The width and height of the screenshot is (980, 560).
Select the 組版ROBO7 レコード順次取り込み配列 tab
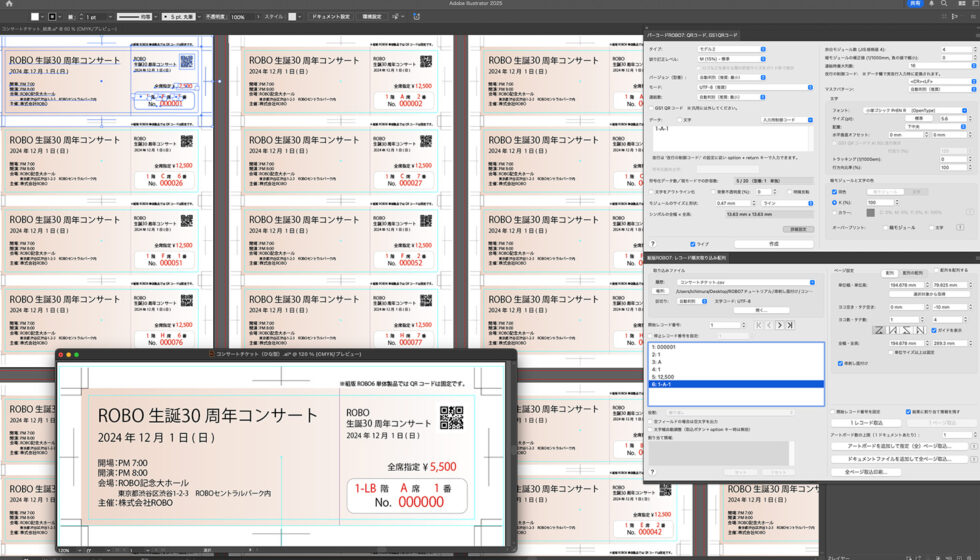pos(686,258)
